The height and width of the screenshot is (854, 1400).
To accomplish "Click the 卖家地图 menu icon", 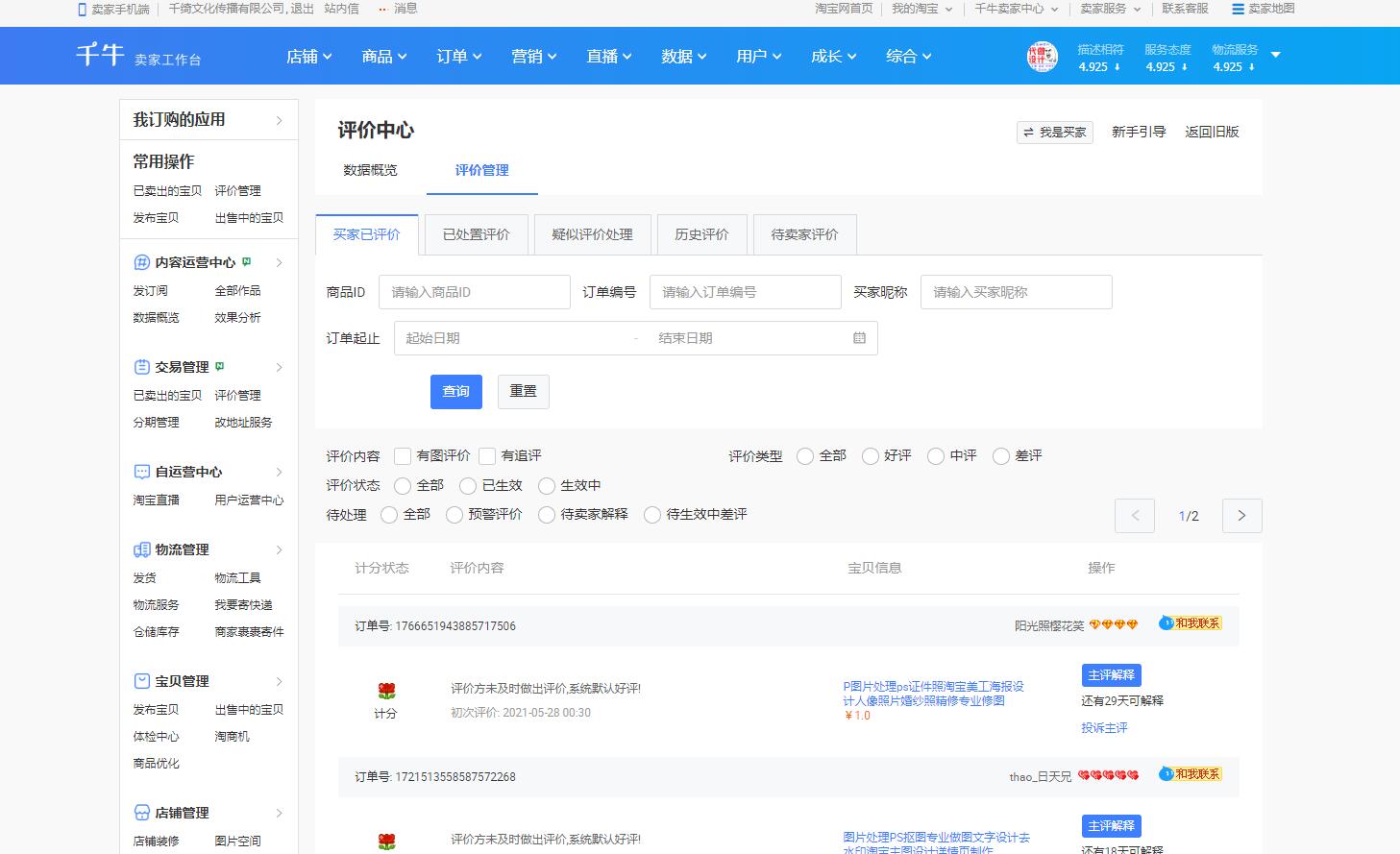I will [x=1238, y=9].
